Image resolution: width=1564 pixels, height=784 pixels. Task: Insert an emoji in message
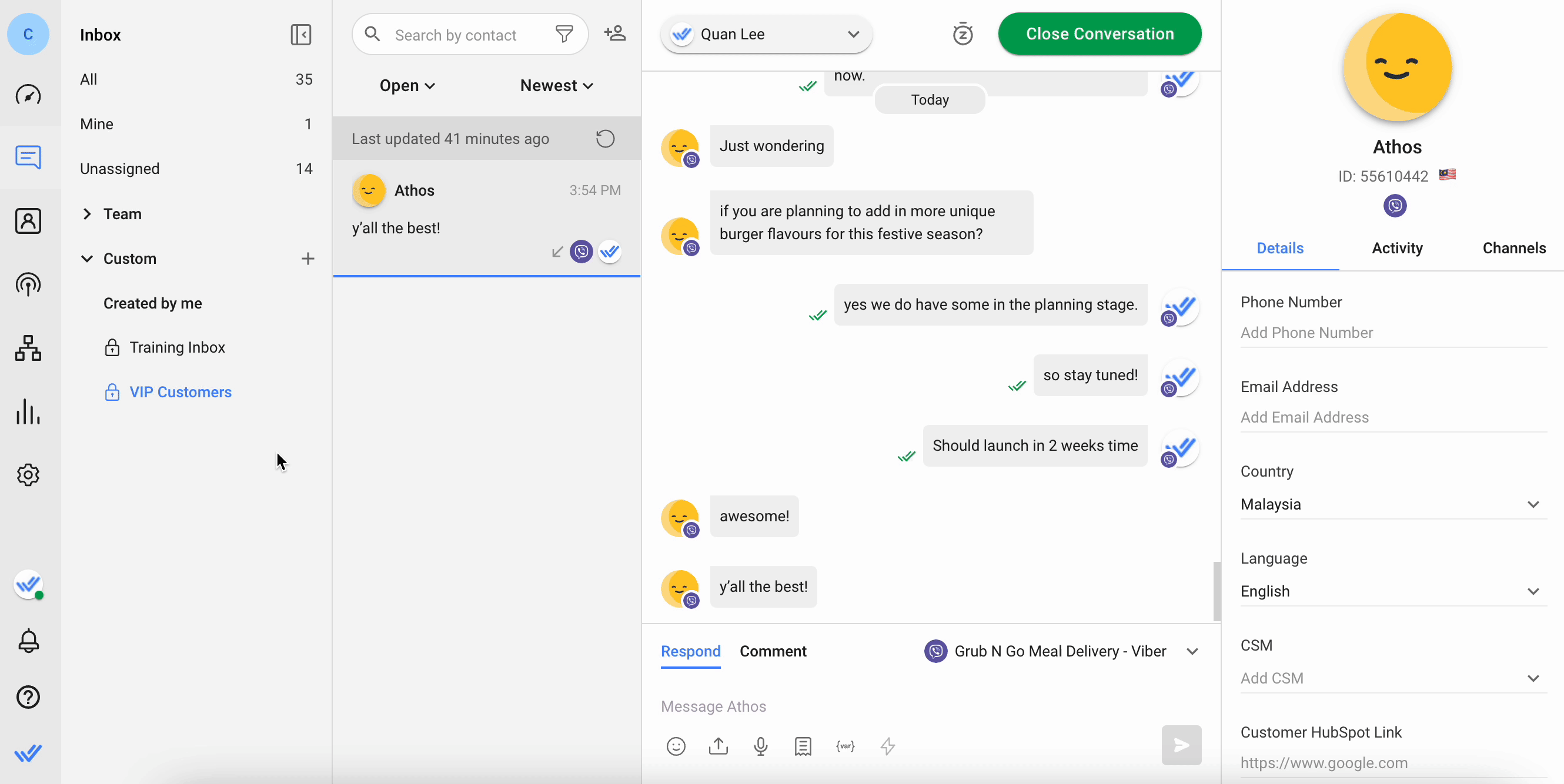click(676, 746)
